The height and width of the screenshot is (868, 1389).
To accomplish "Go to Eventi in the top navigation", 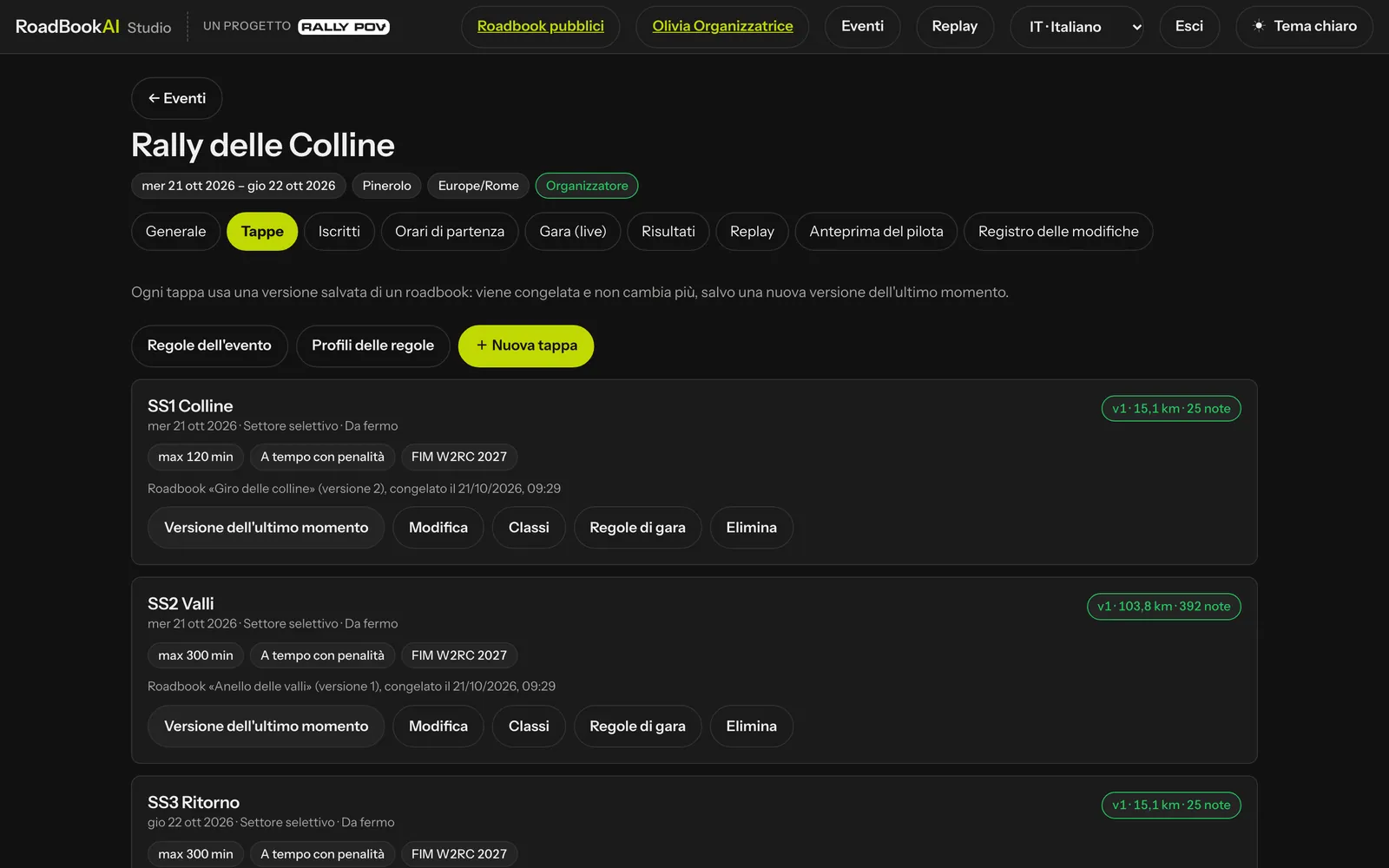I will tap(862, 27).
